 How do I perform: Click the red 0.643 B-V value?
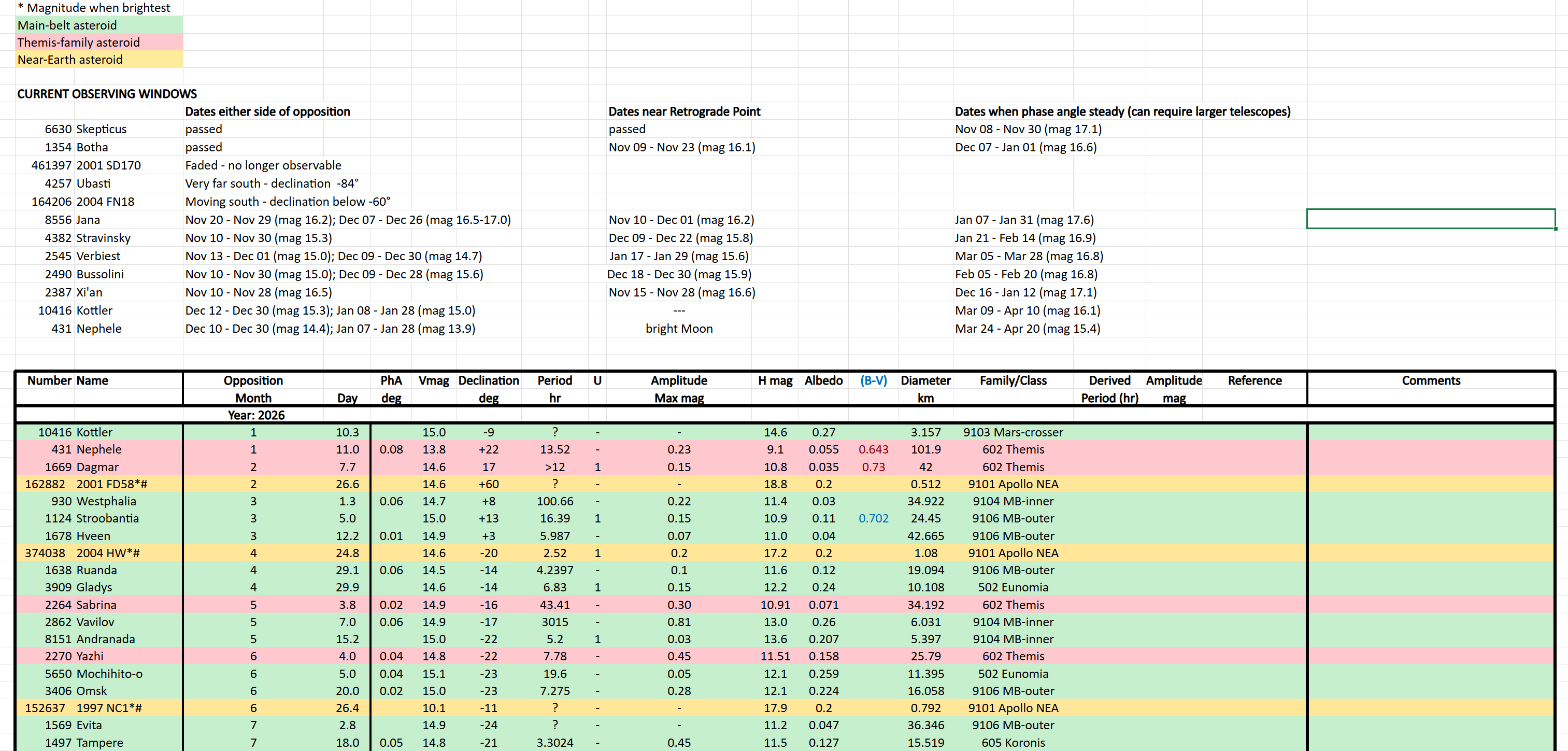tap(873, 449)
